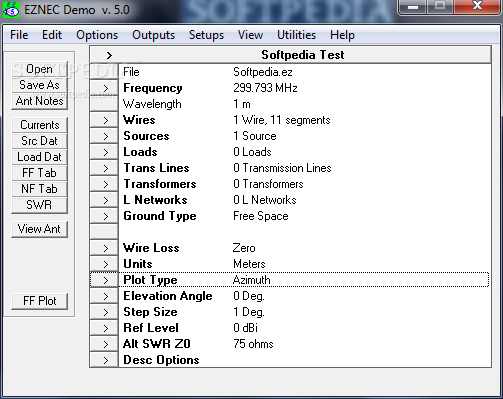Image resolution: width=503 pixels, height=399 pixels.
Task: Click the EZNEC app icon in title bar
Action: [11, 9]
